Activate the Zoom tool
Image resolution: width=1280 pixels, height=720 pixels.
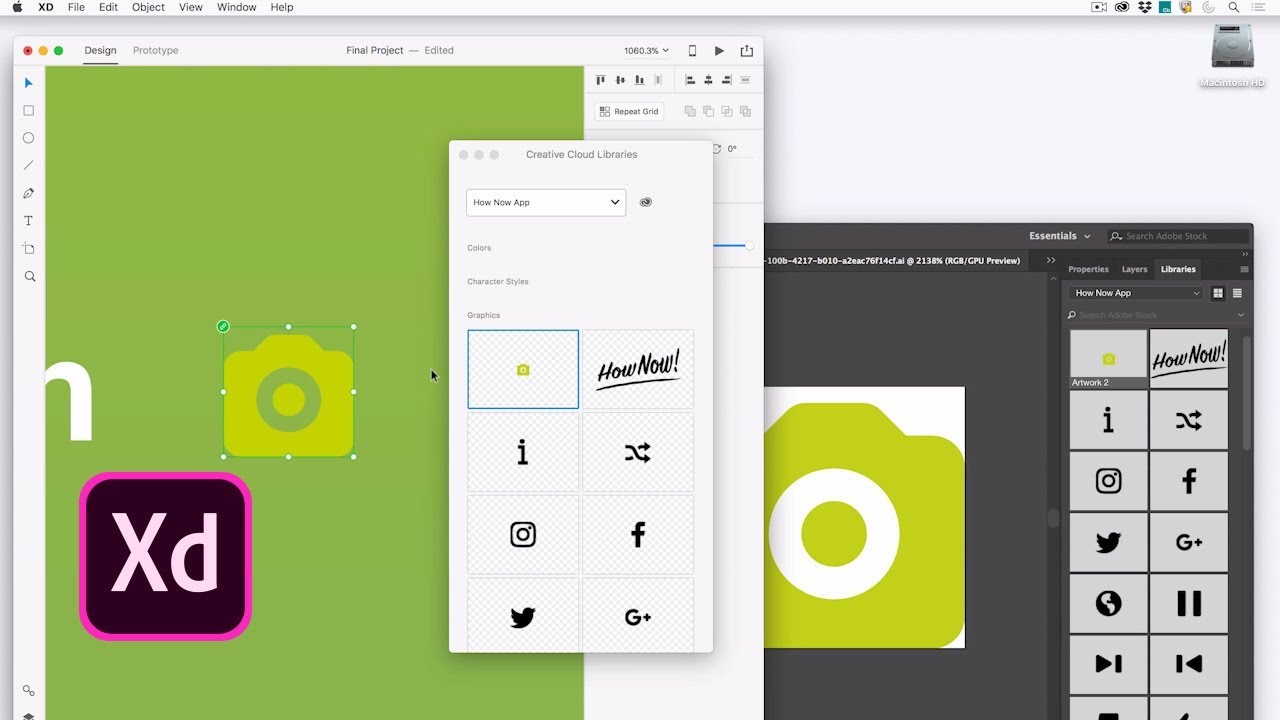pyautogui.click(x=28, y=276)
